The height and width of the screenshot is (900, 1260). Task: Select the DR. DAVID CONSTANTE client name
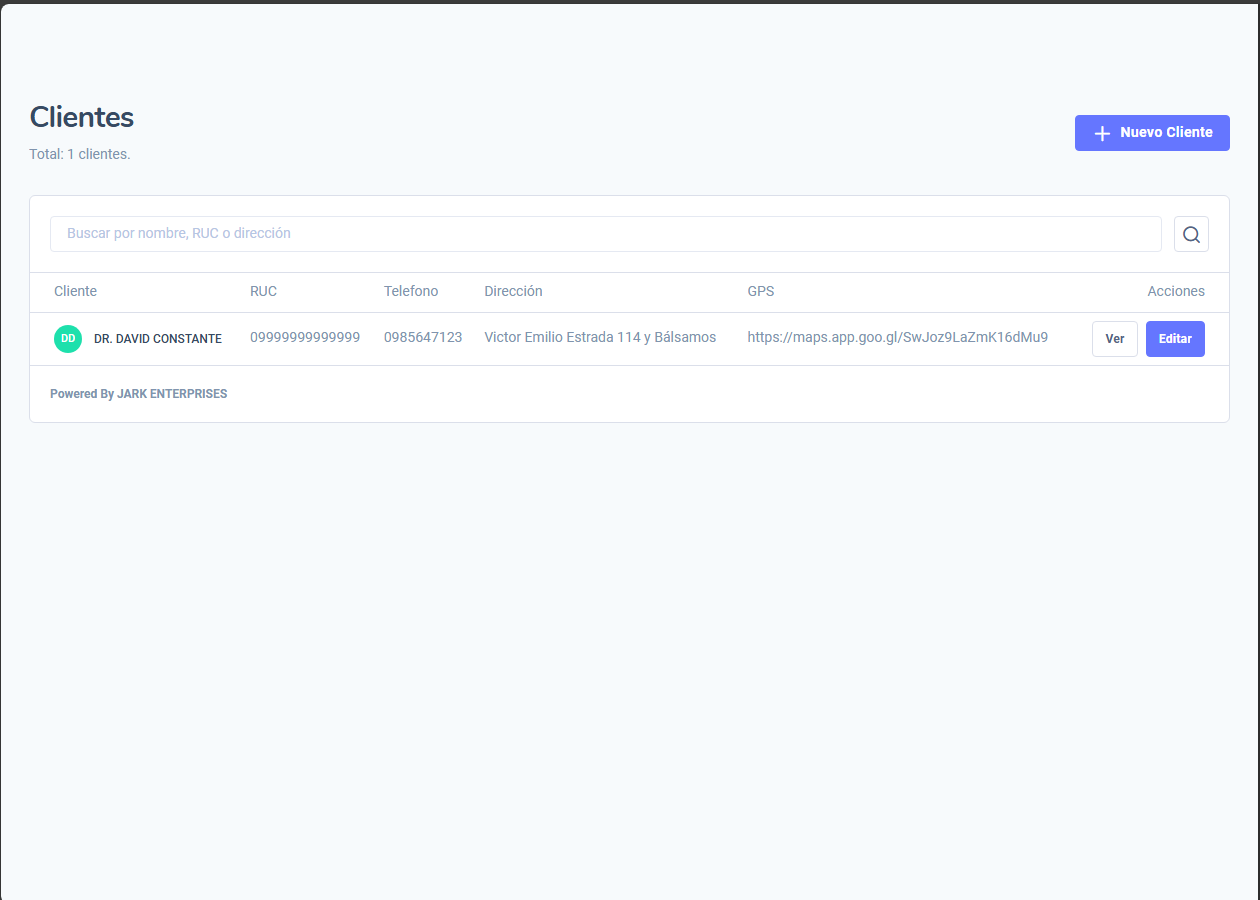coord(157,339)
